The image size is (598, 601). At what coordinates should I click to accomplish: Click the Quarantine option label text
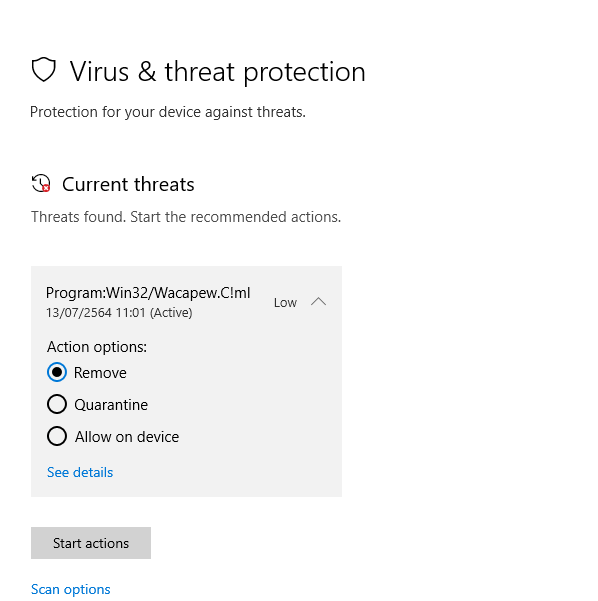coord(111,405)
